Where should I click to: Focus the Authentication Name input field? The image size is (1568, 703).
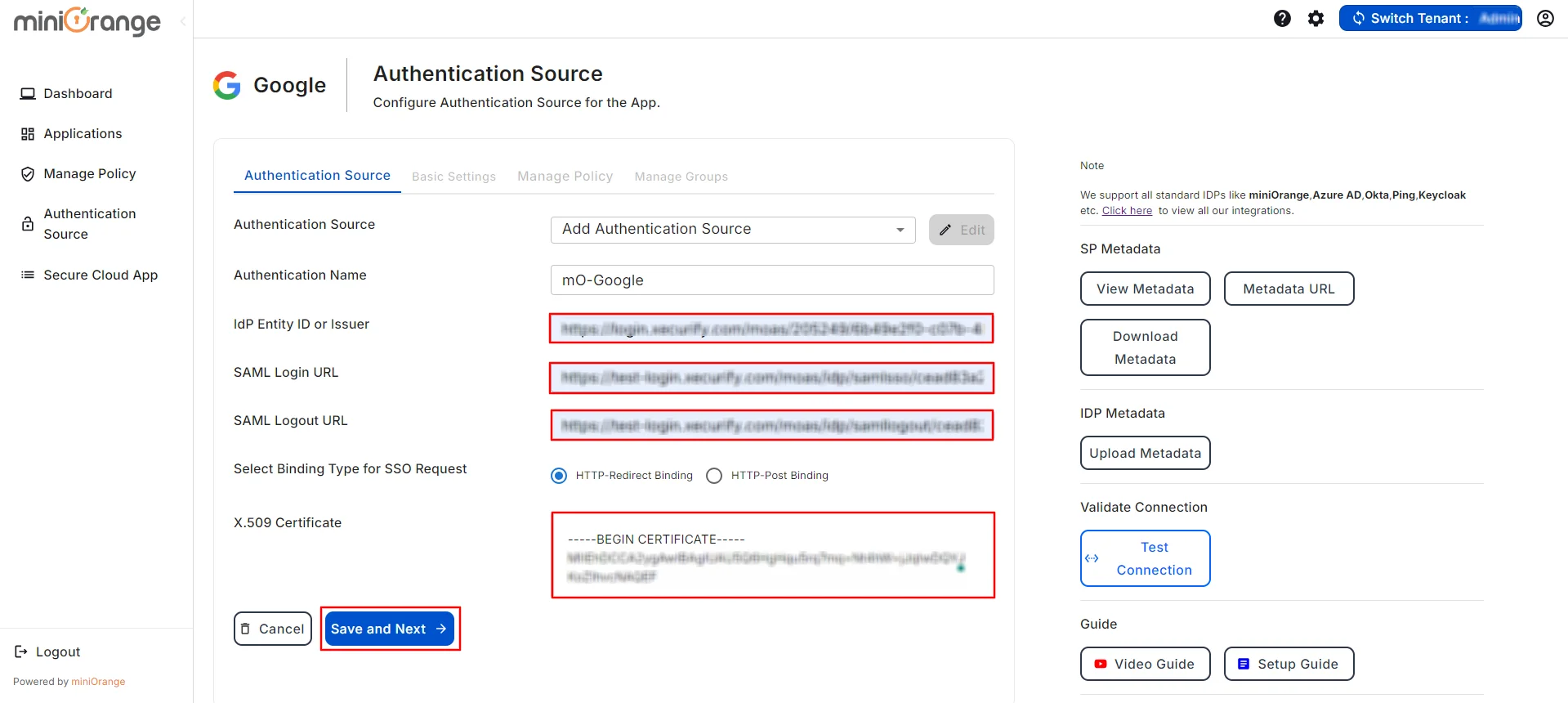(772, 280)
